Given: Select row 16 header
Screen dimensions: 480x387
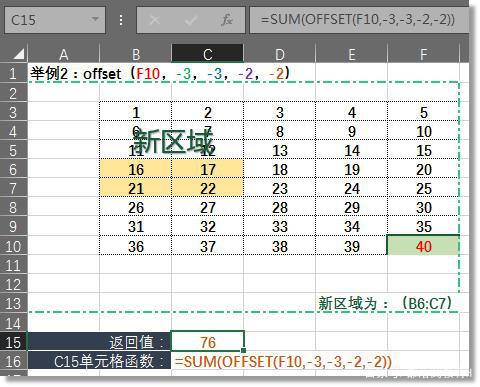Looking at the screenshot, I should [14, 361].
